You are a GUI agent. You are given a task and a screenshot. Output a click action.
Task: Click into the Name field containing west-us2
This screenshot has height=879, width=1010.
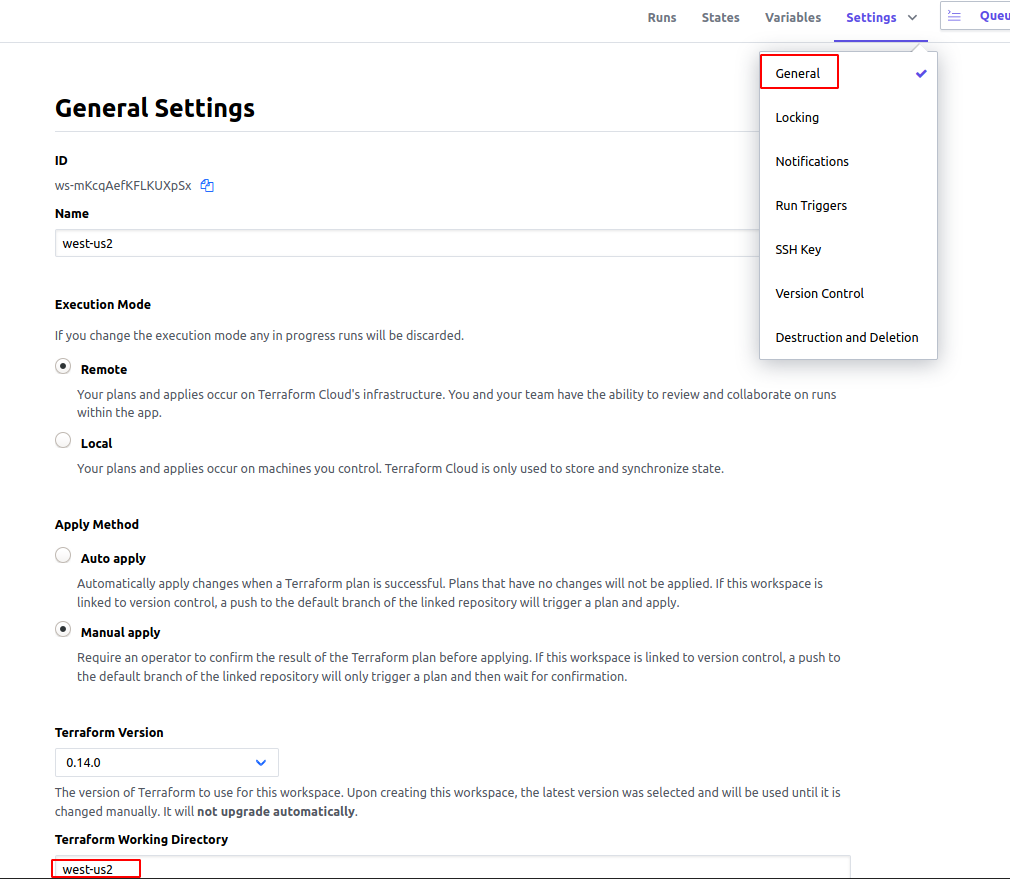[407, 243]
